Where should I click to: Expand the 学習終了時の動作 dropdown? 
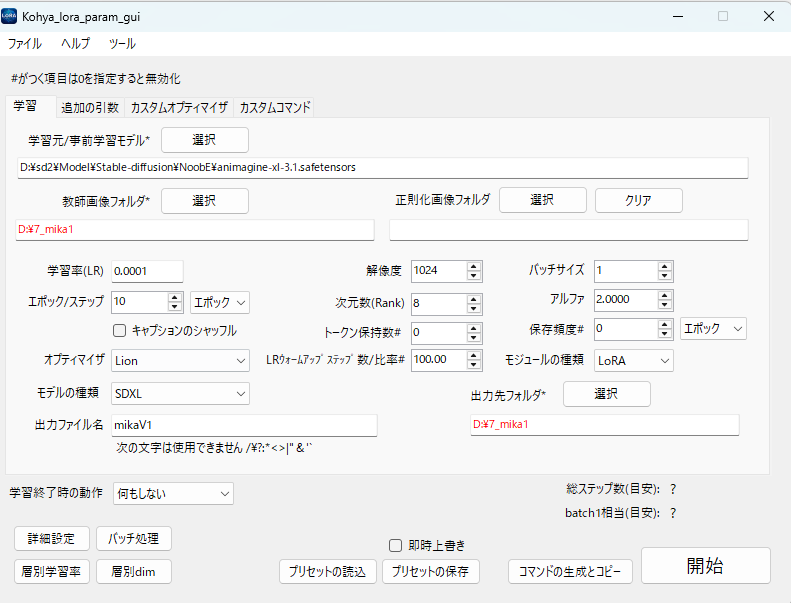(x=173, y=494)
